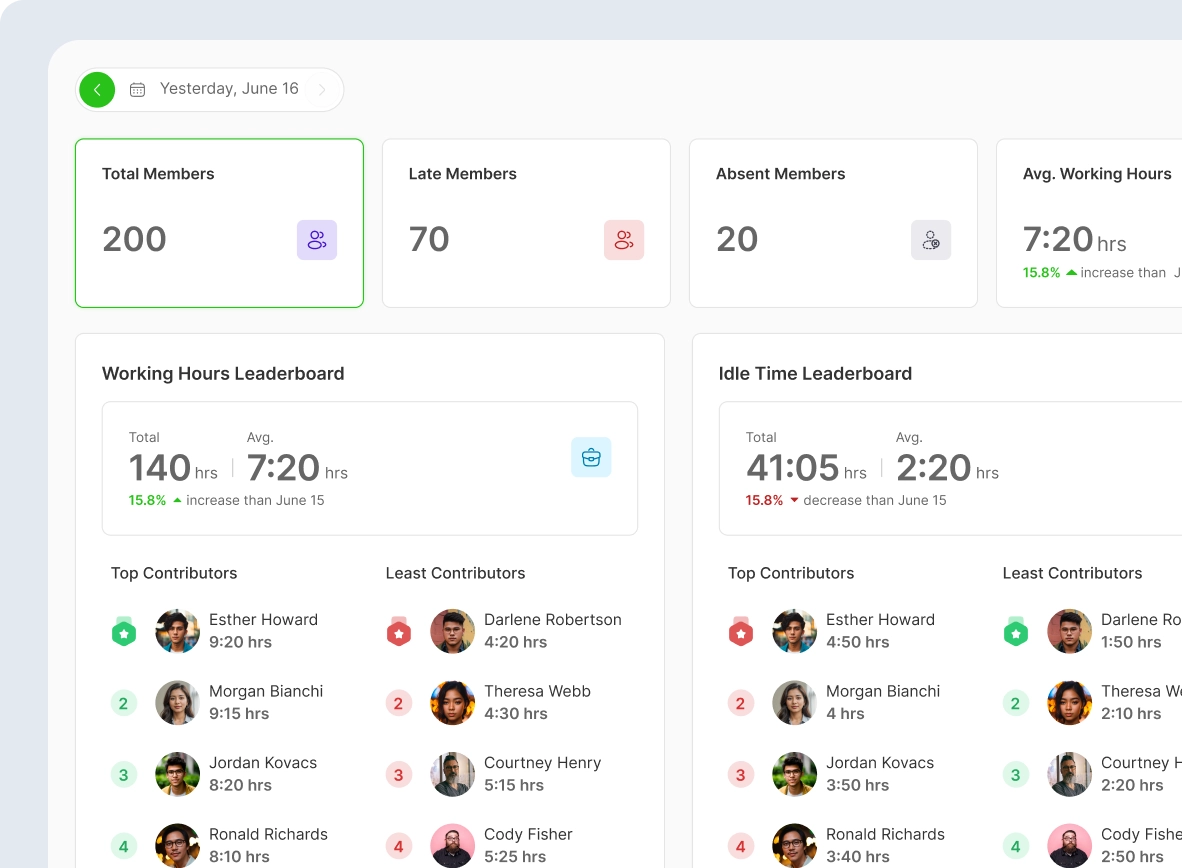Click the blue briefcase icon in Working Hours
This screenshot has height=868, width=1182.
(x=591, y=457)
